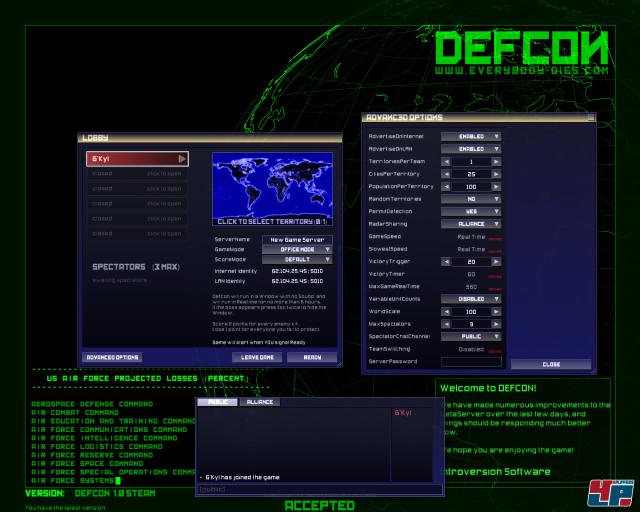The height and width of the screenshot is (512, 640).
Task: Click the Spectators (3 Max) heading
Action: tap(136, 267)
